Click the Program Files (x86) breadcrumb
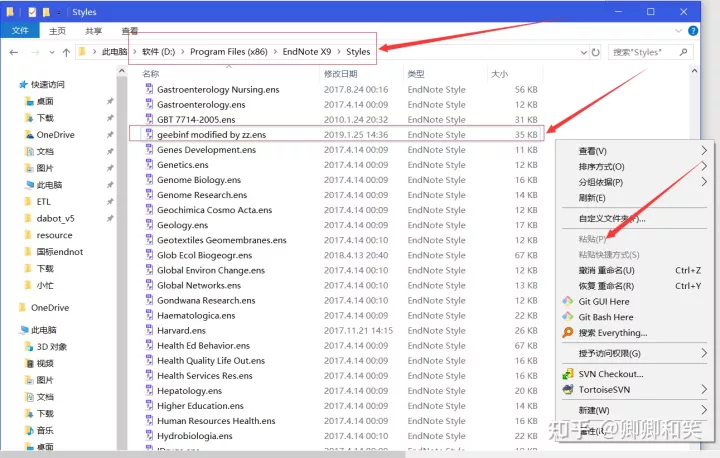This screenshot has width=720, height=458. (x=229, y=52)
